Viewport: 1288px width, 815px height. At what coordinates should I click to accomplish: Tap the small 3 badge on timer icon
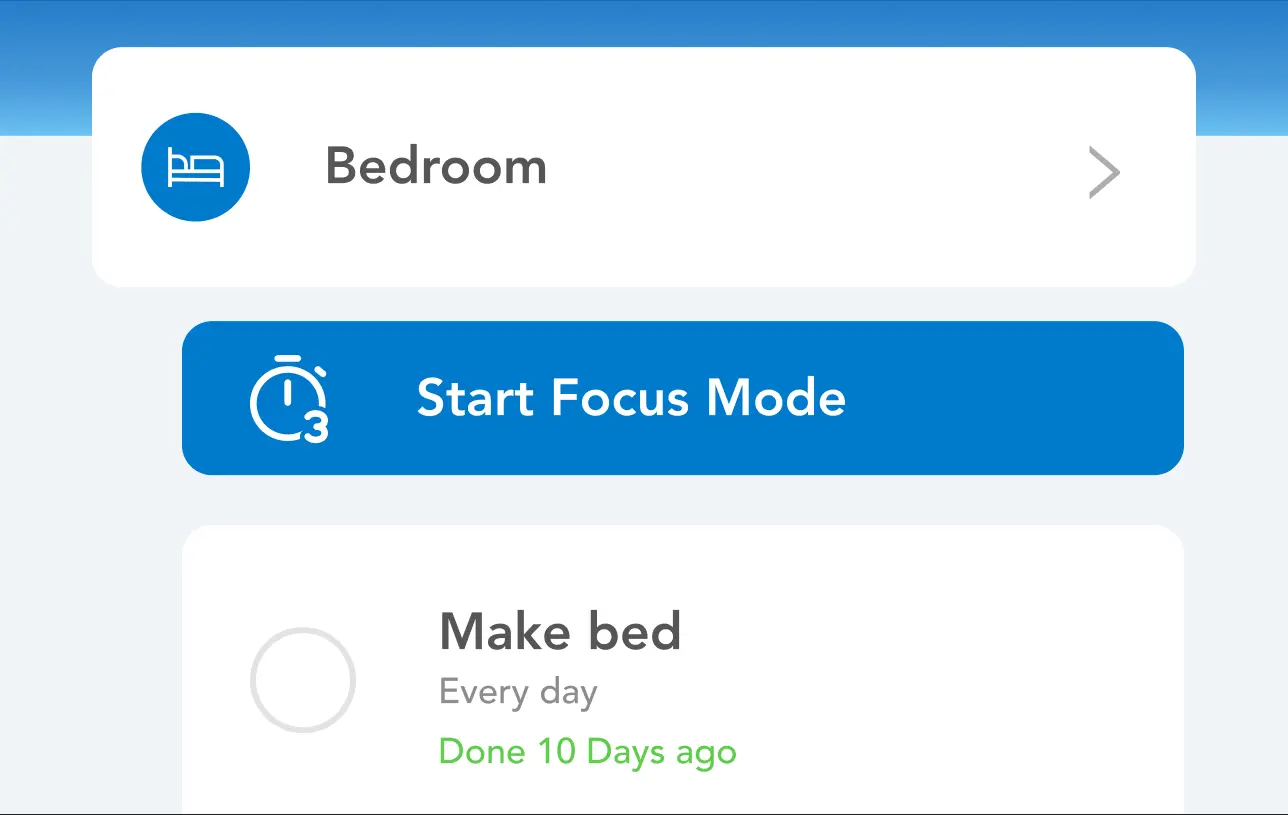coord(316,428)
